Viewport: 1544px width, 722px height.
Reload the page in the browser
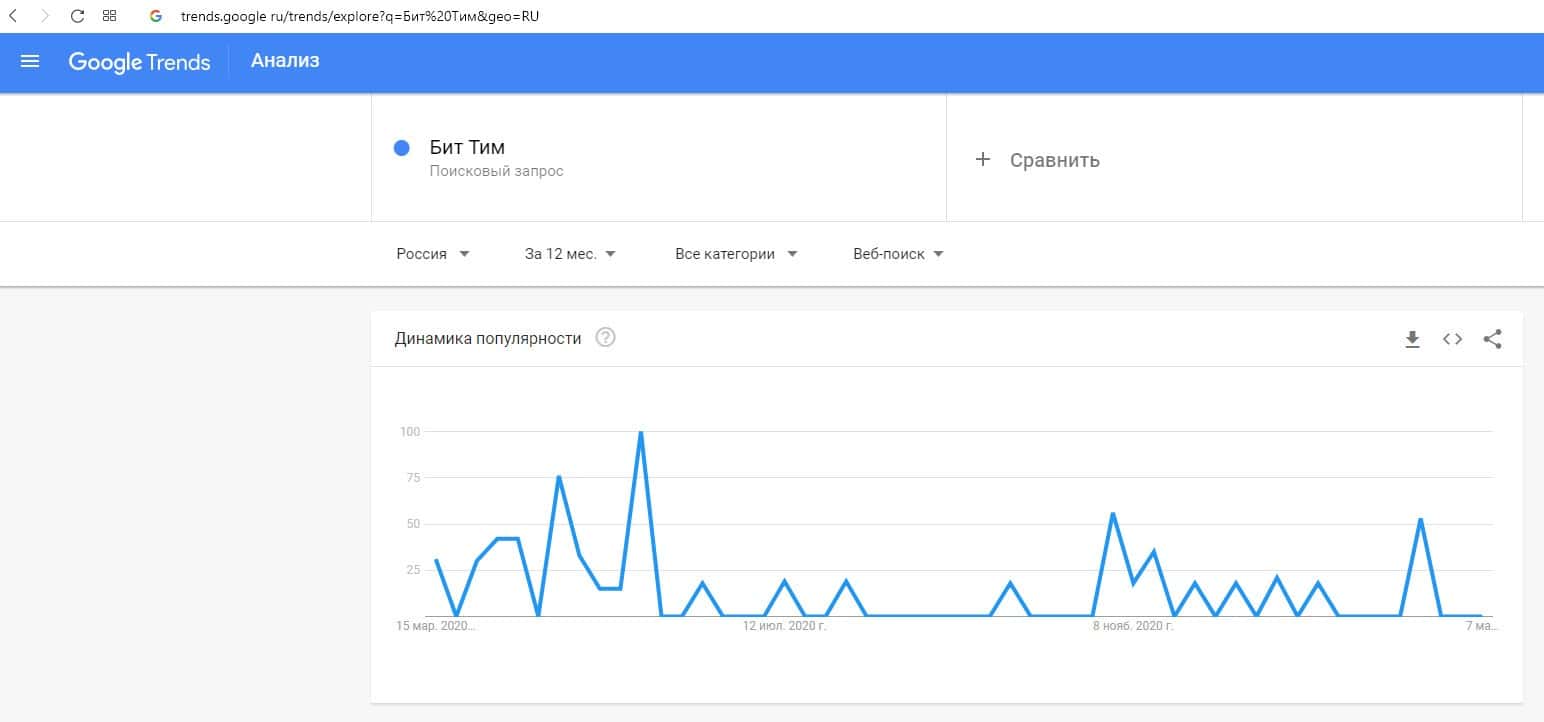point(77,16)
